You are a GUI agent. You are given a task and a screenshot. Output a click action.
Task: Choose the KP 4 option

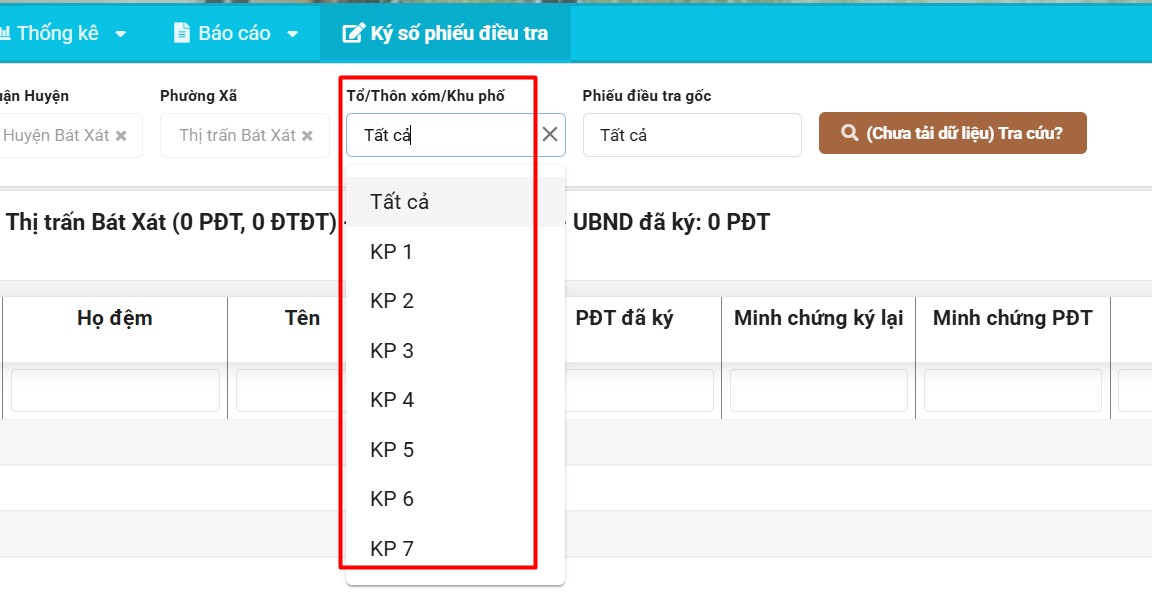(x=392, y=400)
